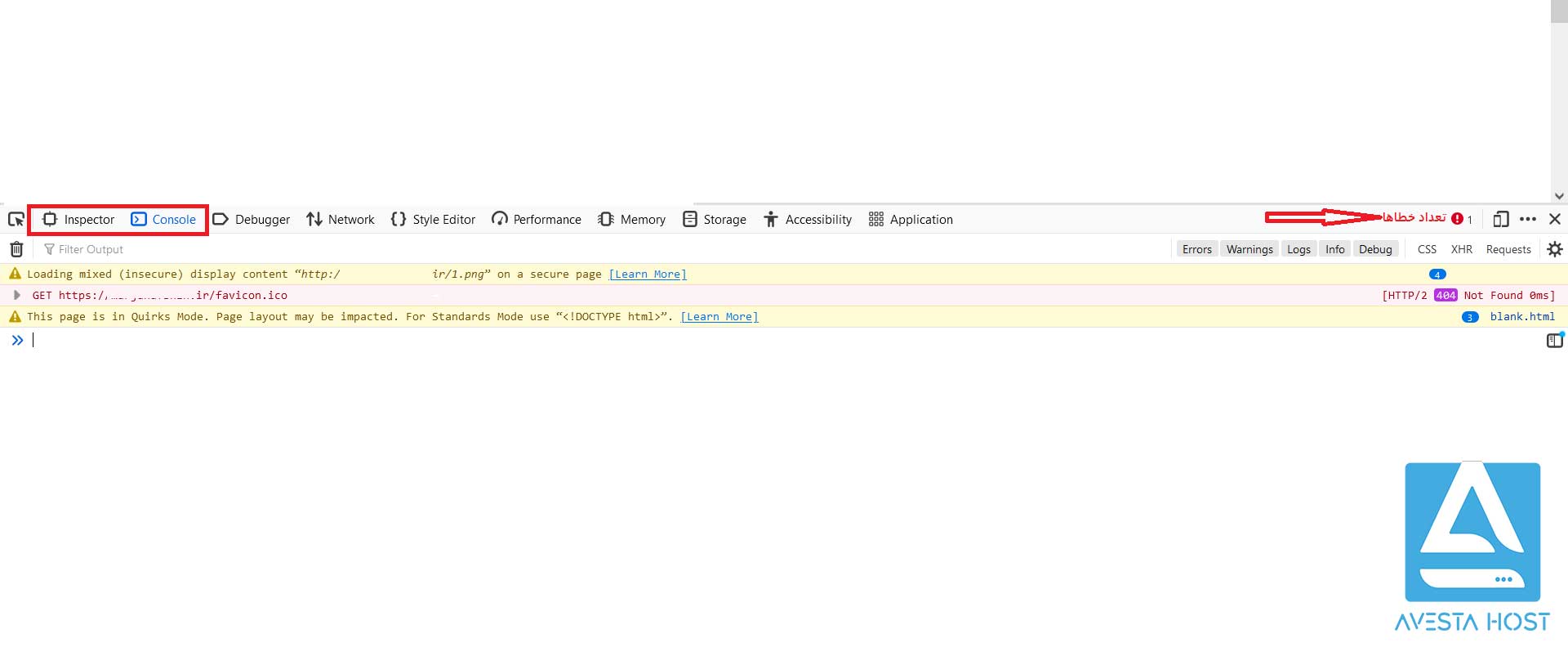Toggle the Warnings filter
Screen dimensions: 1568x647
(x=1249, y=249)
